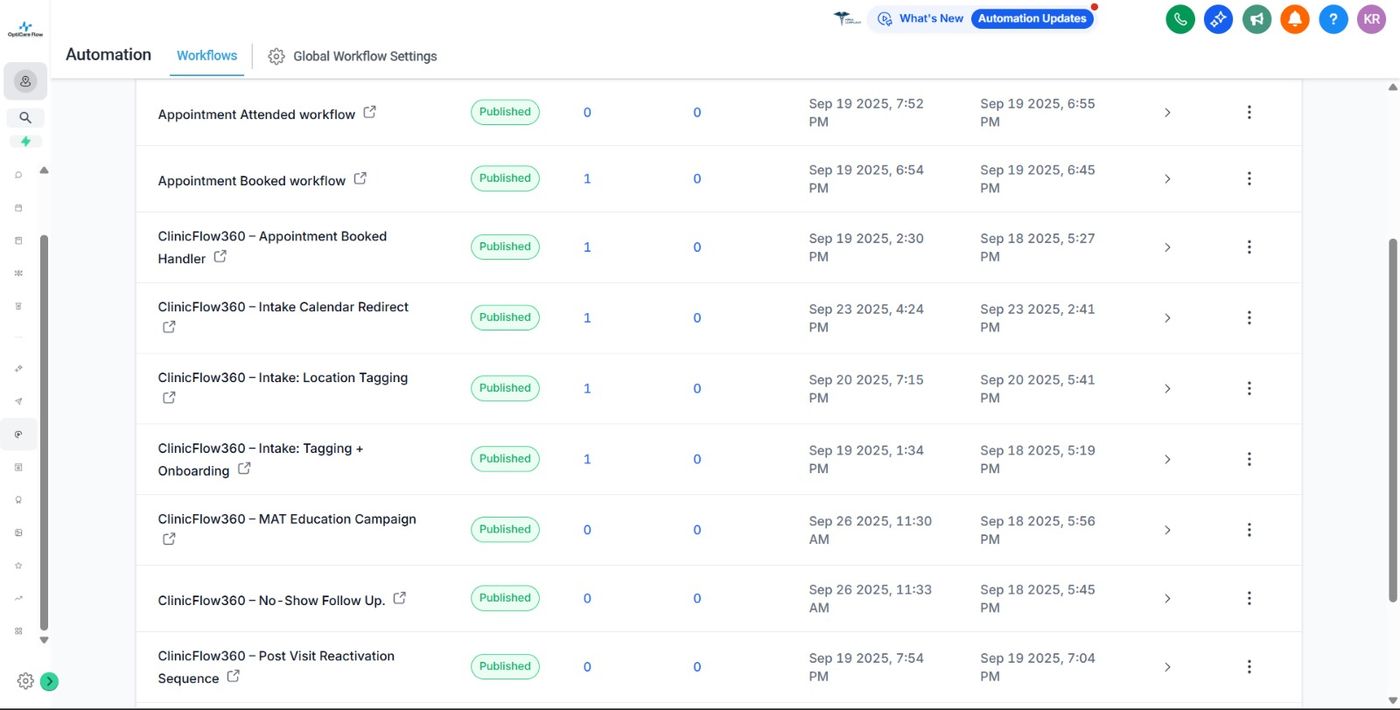This screenshot has height=710, width=1400.
Task: Open the orange notifications bell
Action: click(x=1295, y=19)
